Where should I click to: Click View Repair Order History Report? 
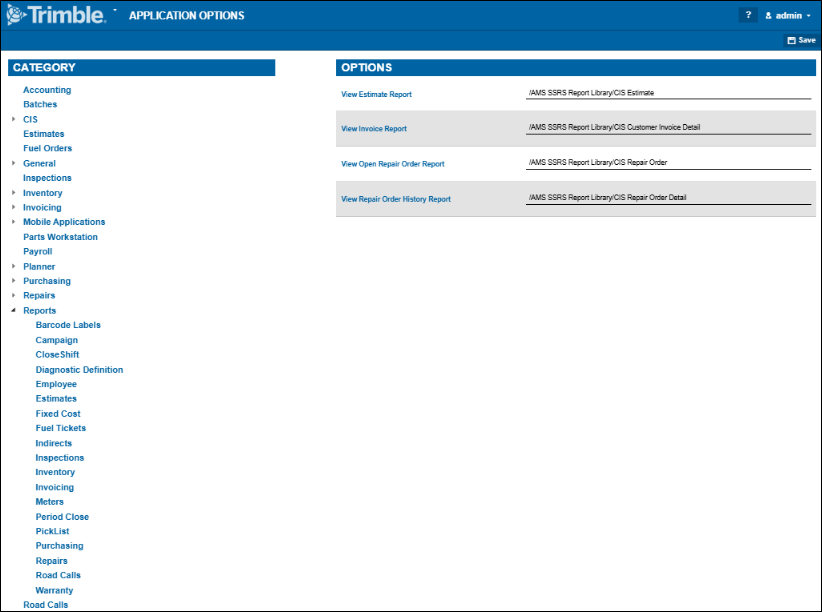click(x=398, y=197)
